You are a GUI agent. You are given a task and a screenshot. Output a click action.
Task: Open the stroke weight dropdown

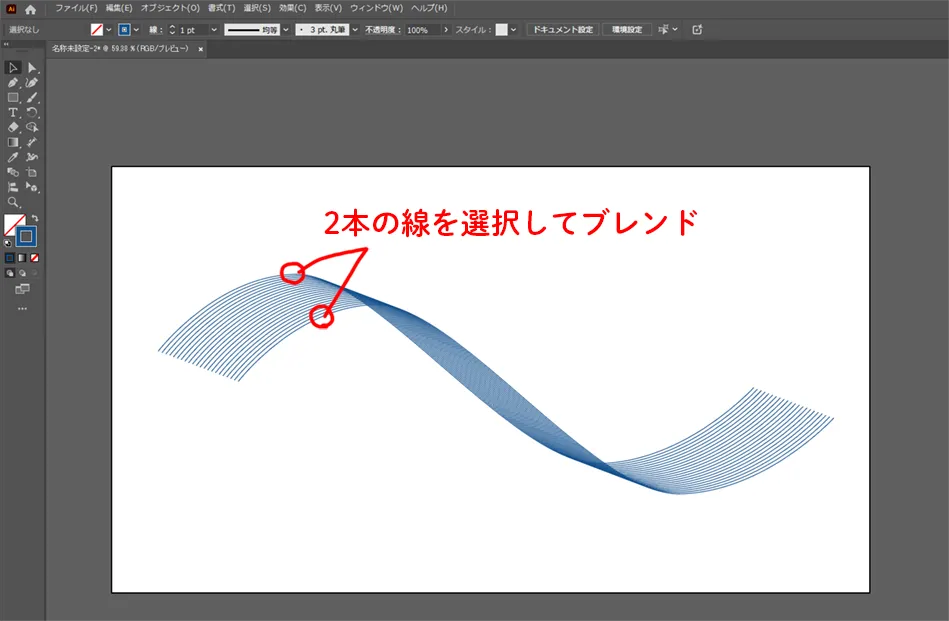coord(214,30)
